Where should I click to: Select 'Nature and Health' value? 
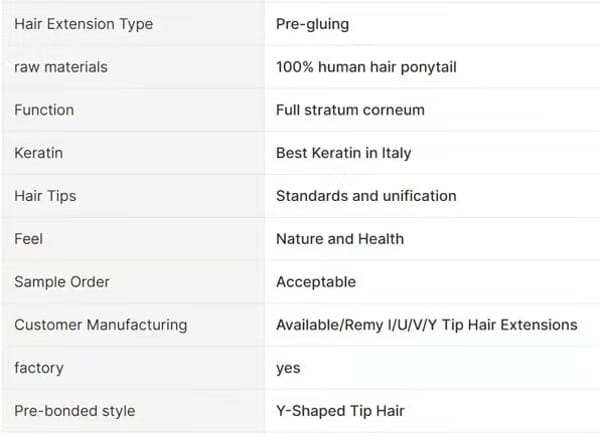tap(340, 239)
